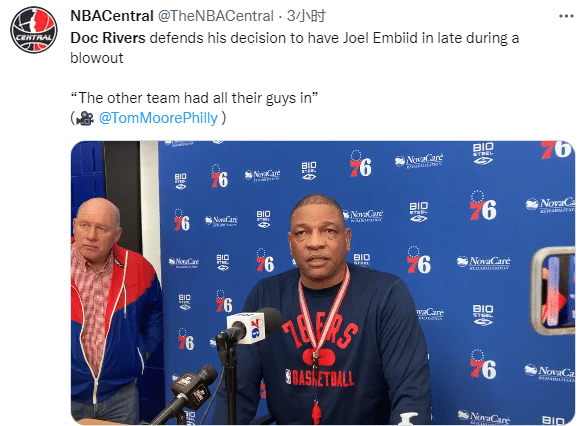
Task: Click the movie camera emoji
Action: coord(85,118)
